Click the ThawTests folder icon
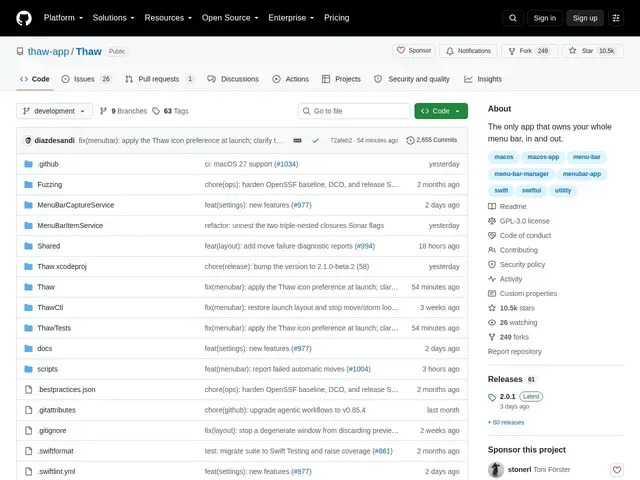 coord(28,328)
